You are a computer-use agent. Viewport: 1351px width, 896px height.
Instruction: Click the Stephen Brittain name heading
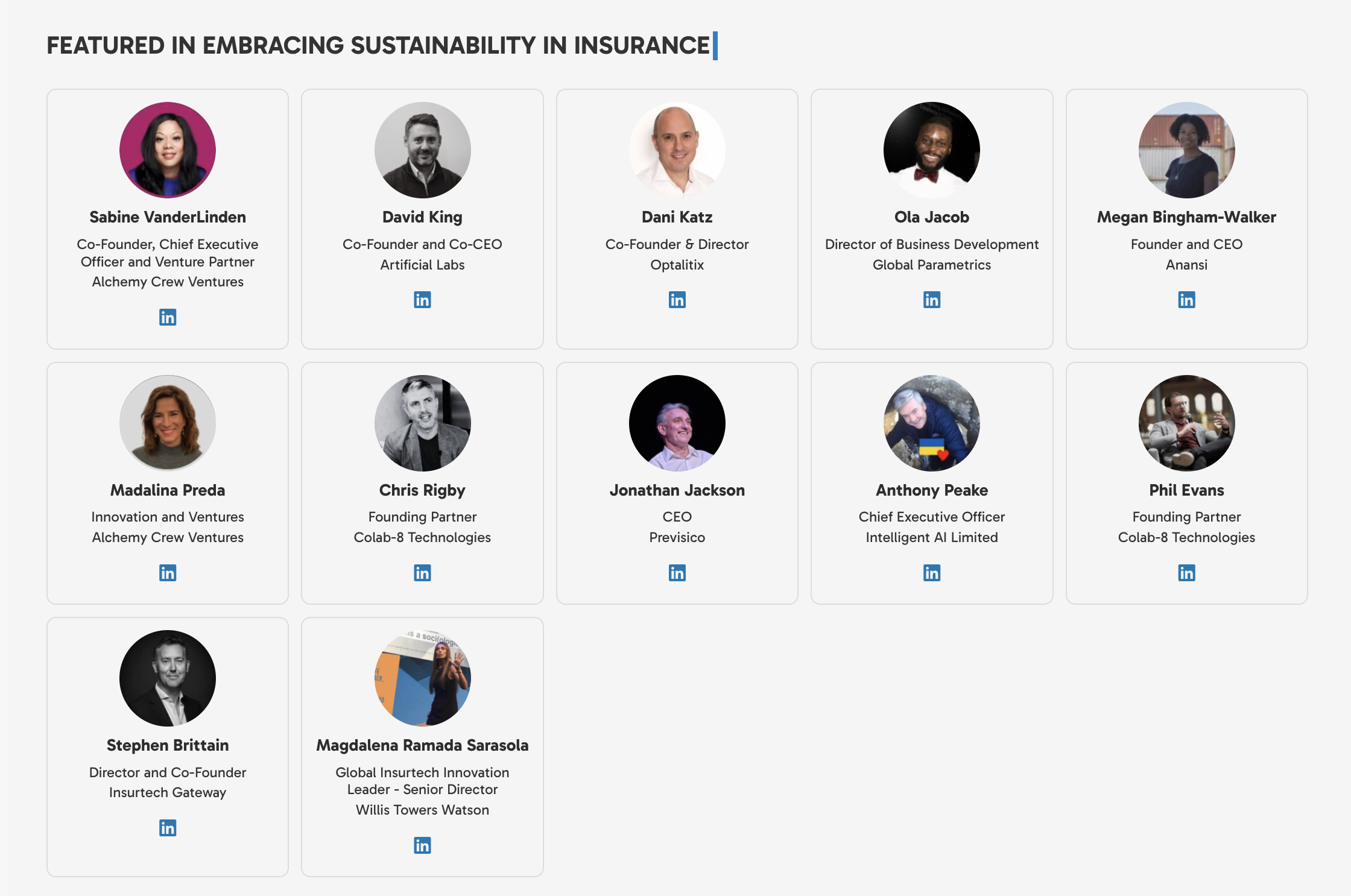pyautogui.click(x=168, y=745)
